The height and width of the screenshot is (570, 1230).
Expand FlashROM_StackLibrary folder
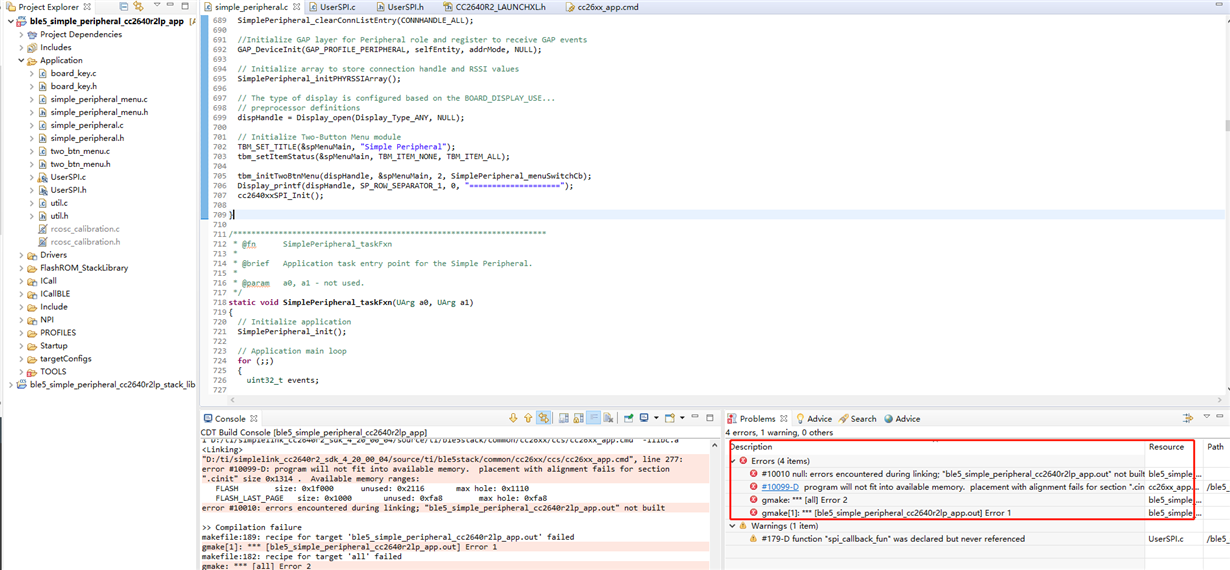point(22,268)
